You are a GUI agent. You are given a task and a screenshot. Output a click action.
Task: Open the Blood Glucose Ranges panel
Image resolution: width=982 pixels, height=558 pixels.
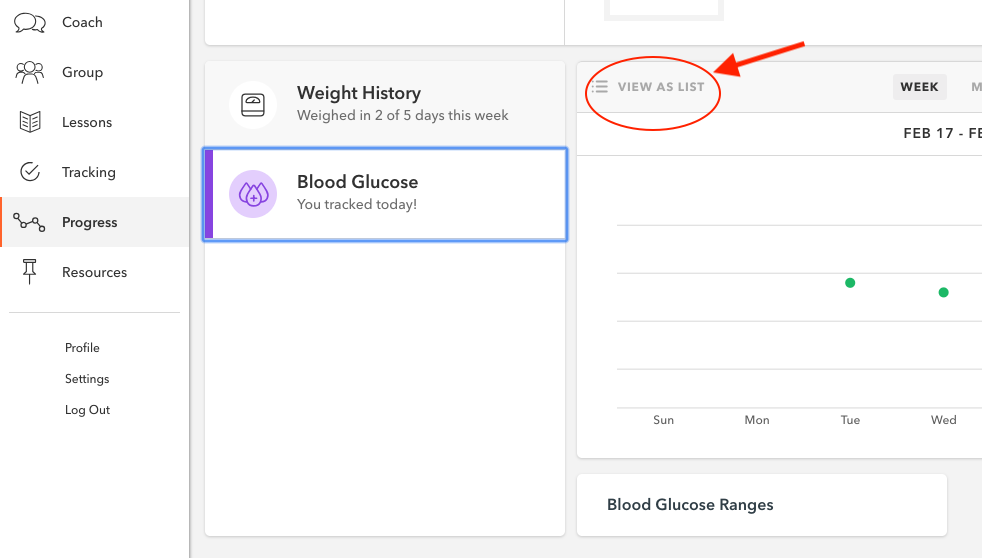[762, 505]
